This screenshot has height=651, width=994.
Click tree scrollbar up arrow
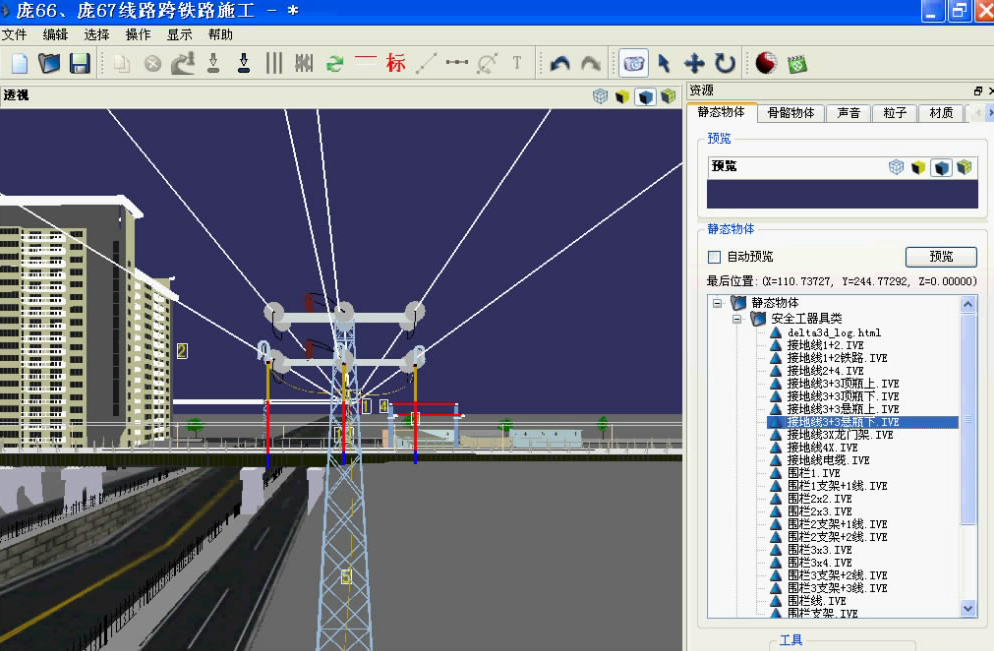point(968,305)
